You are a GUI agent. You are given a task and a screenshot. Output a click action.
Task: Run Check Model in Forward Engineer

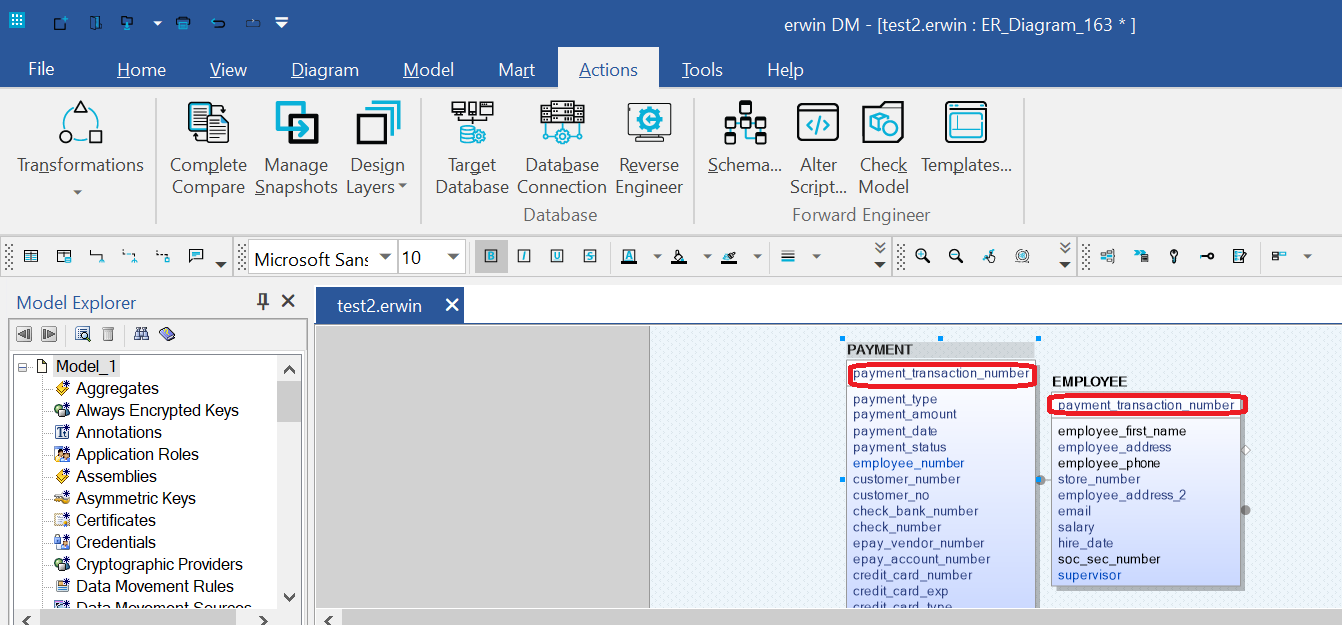[883, 148]
